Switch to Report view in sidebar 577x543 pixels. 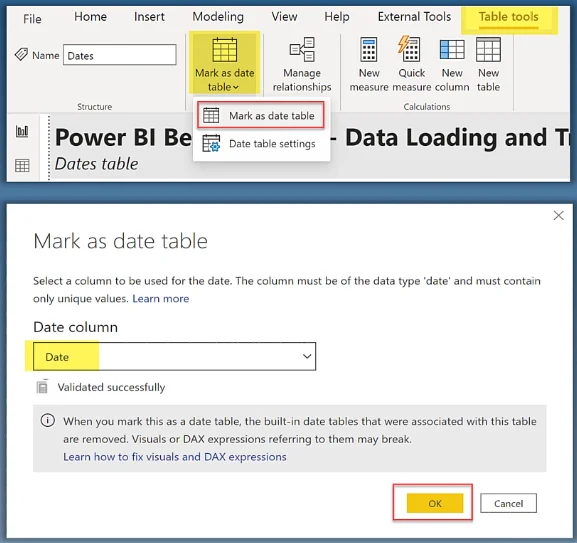click(22, 131)
